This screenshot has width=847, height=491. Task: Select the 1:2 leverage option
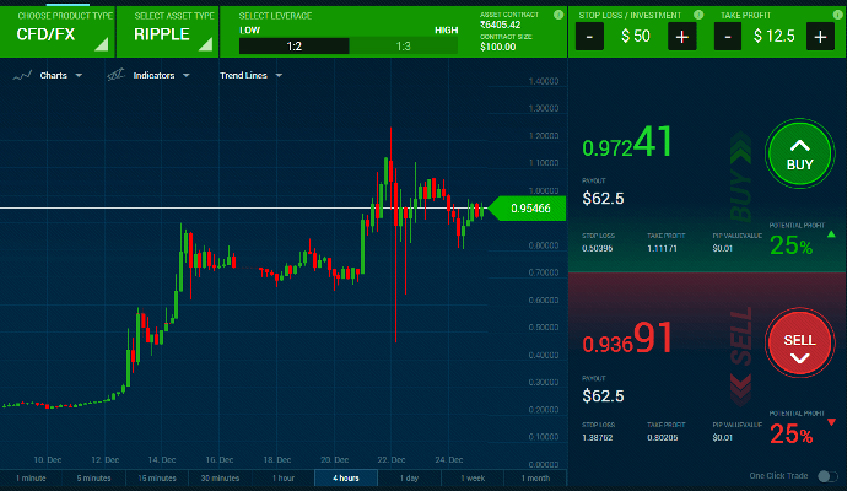(x=294, y=46)
